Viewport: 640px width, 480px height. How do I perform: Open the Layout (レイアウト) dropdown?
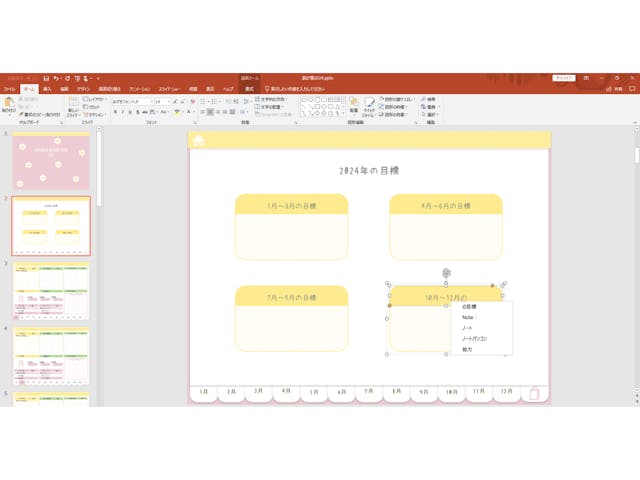(x=96, y=99)
